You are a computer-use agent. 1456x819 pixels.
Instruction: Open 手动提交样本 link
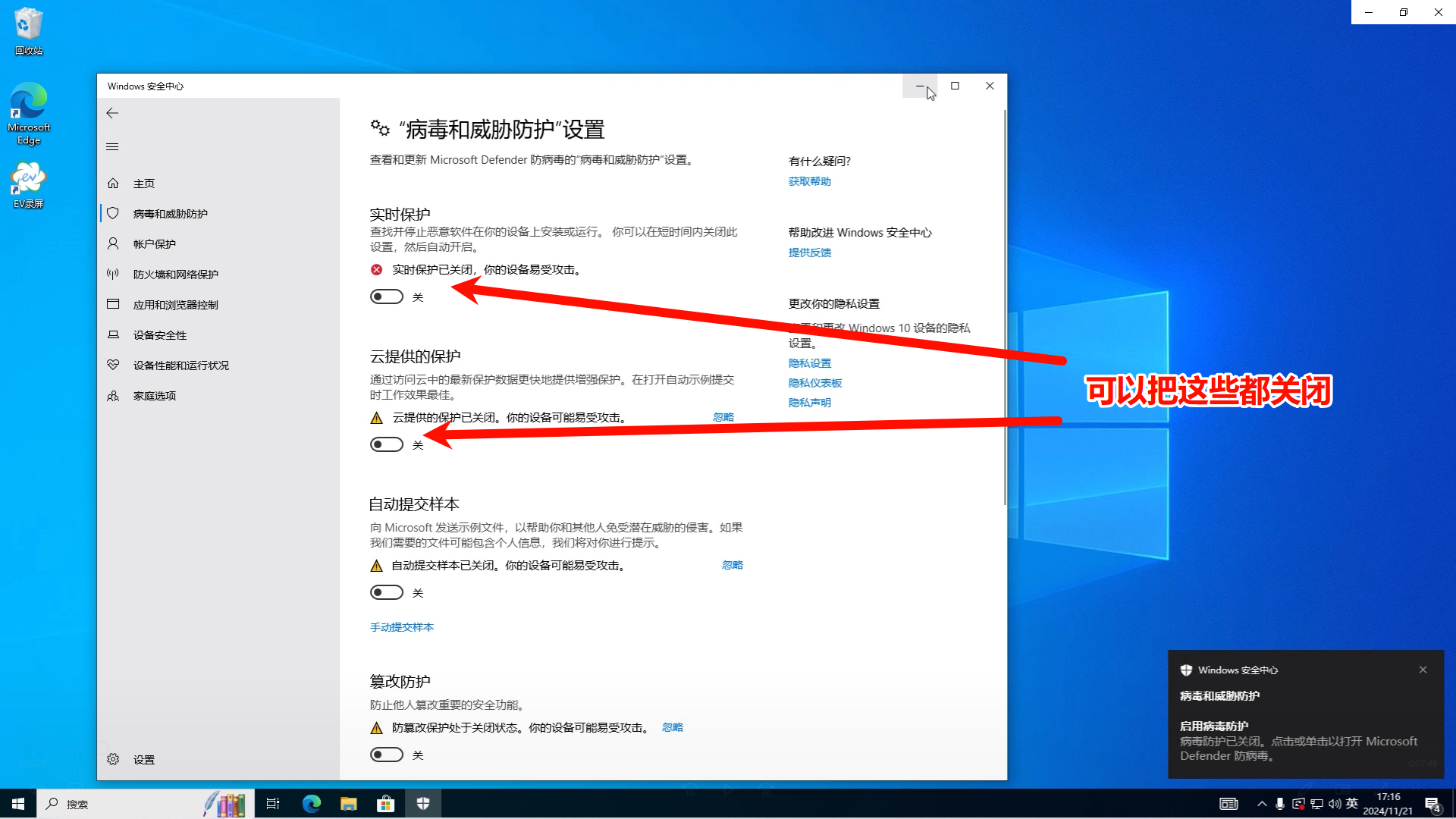(402, 627)
